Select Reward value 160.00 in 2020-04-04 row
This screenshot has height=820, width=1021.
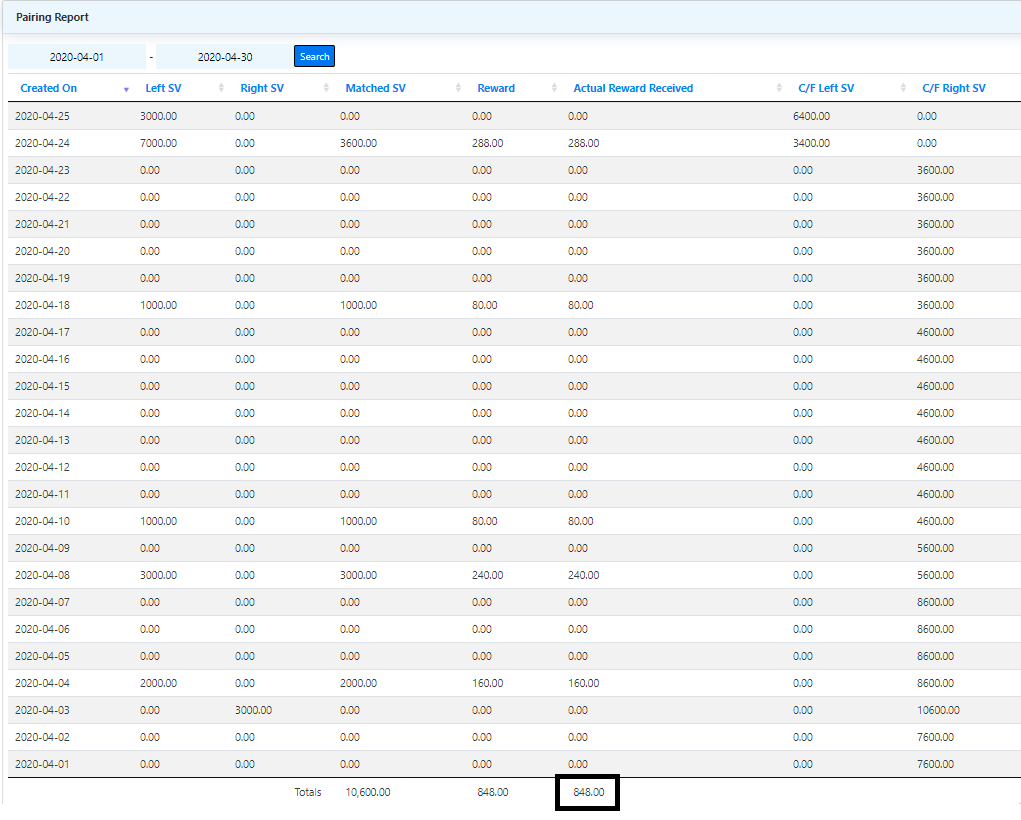(488, 683)
